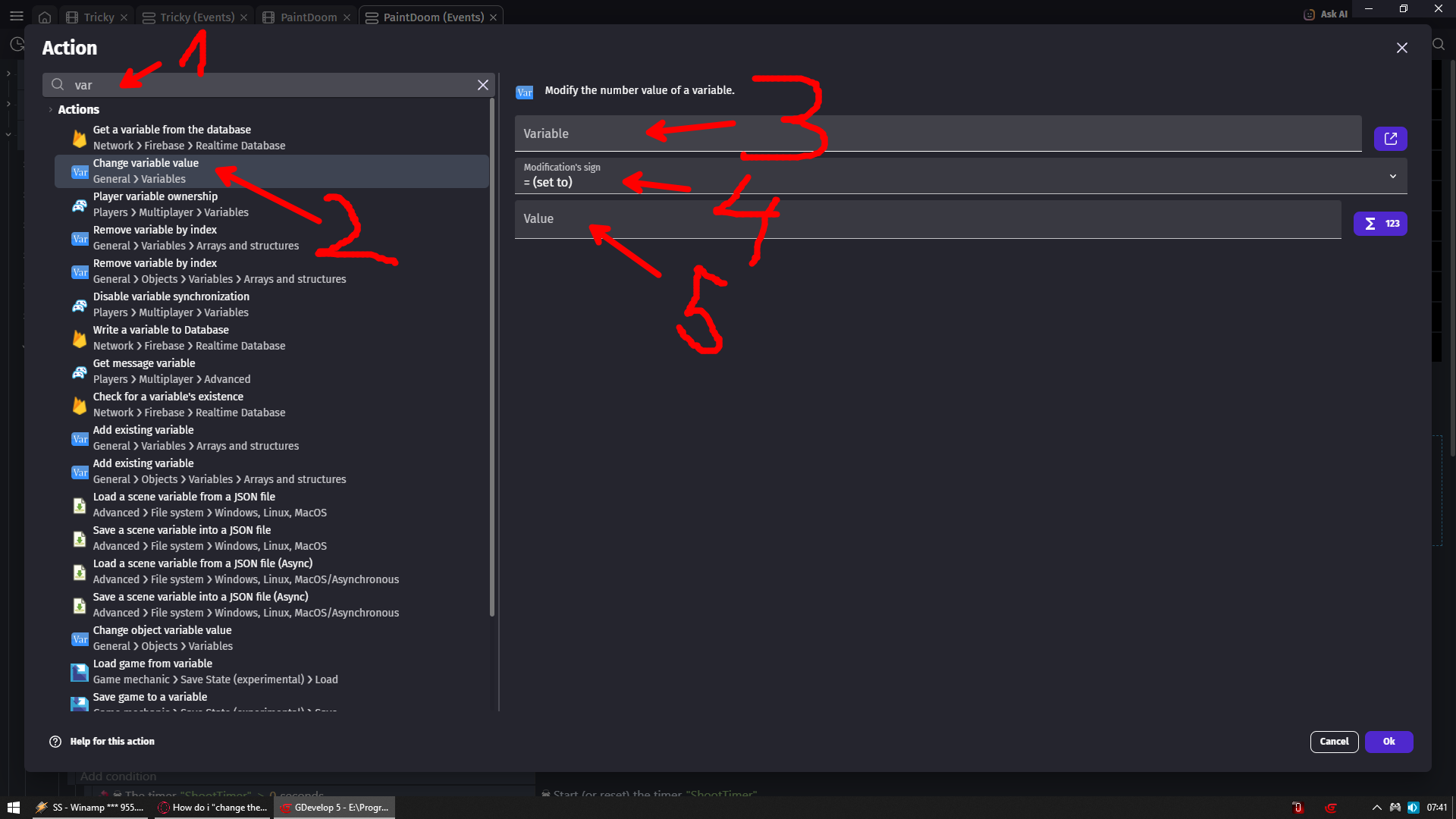Viewport: 1456px width, 819px height.
Task: Collapse the Actions tree expander
Action: point(51,110)
